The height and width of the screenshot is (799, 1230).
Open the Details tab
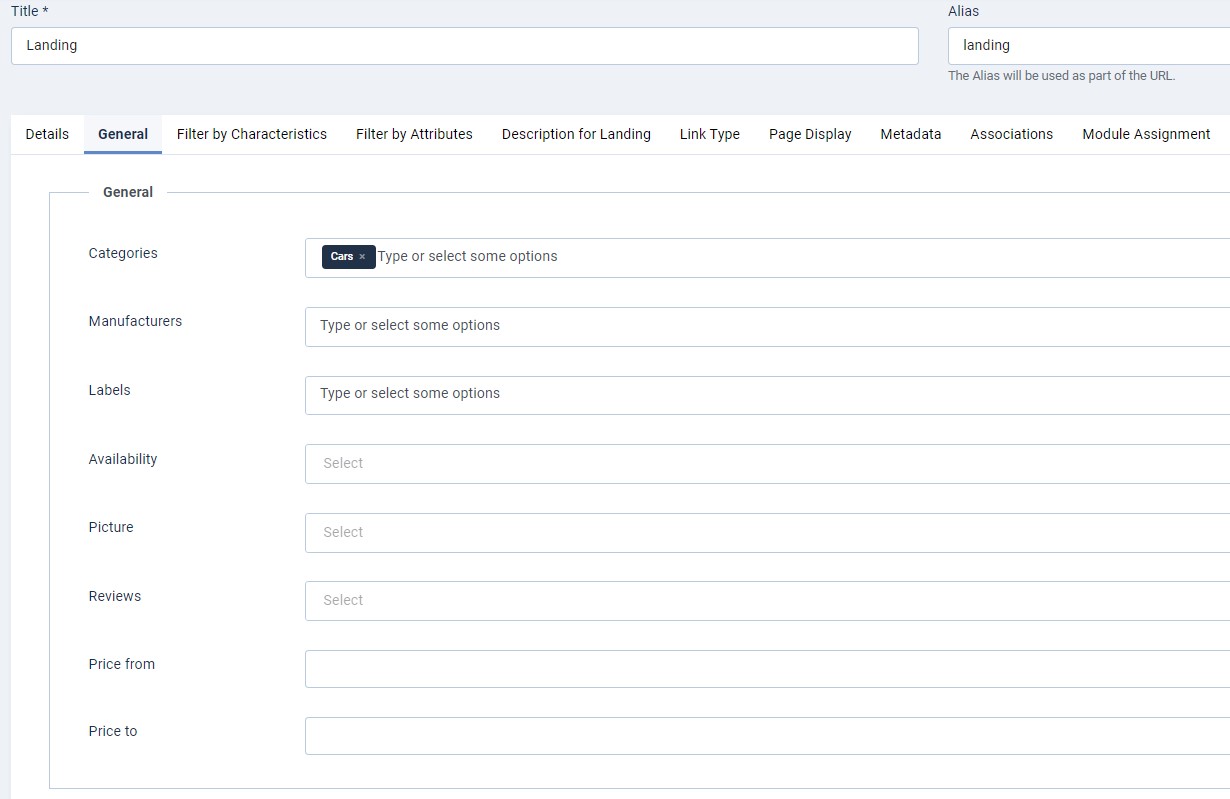[47, 134]
